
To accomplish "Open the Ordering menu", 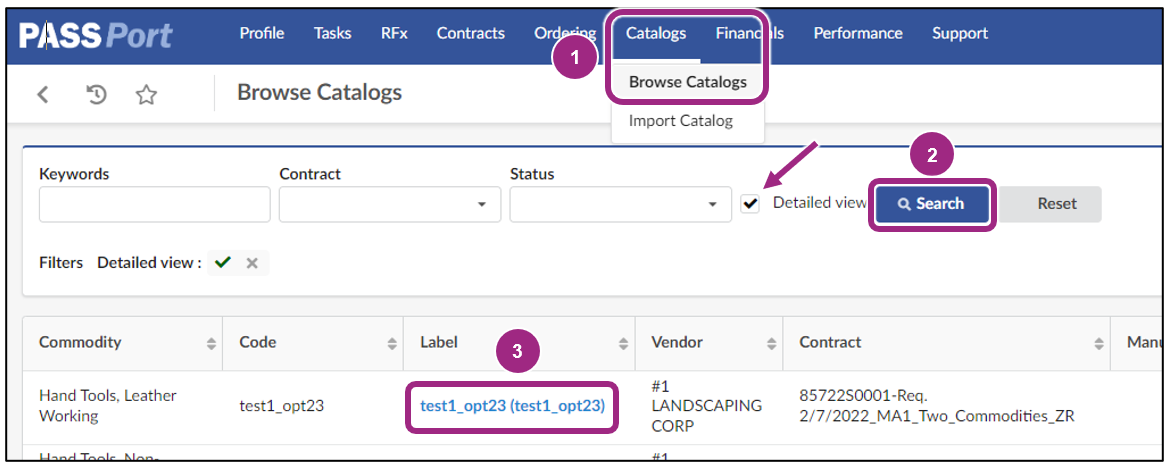I will coord(565,34).
